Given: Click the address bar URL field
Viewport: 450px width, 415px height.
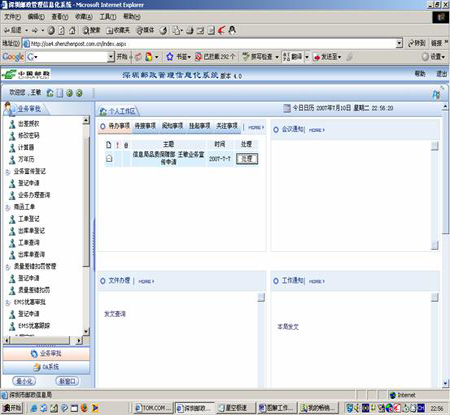Looking at the screenshot, I should [212, 44].
